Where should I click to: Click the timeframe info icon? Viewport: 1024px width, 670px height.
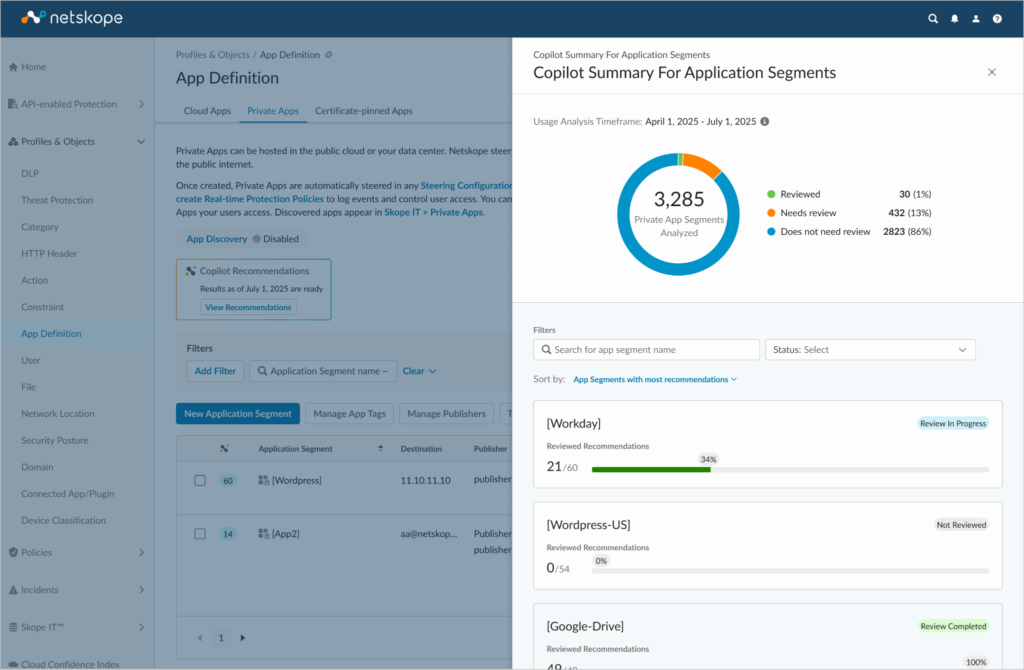(765, 121)
